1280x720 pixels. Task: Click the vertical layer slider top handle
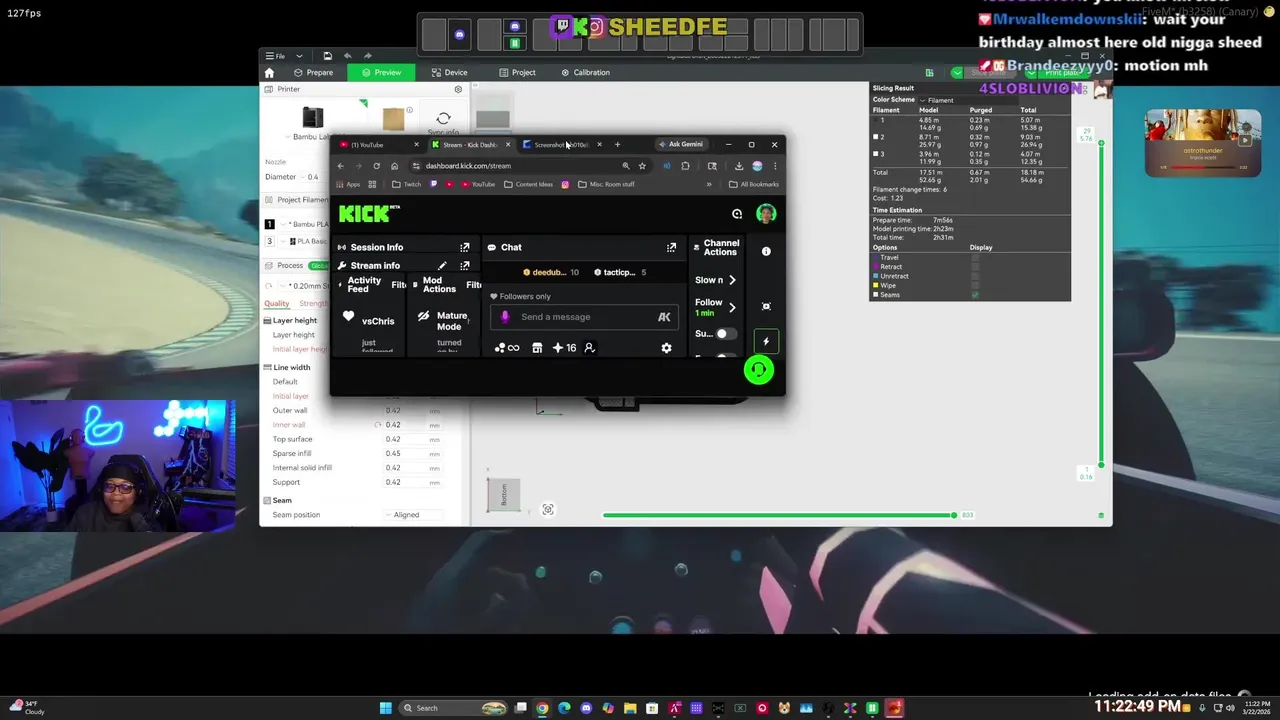[x=1101, y=143]
